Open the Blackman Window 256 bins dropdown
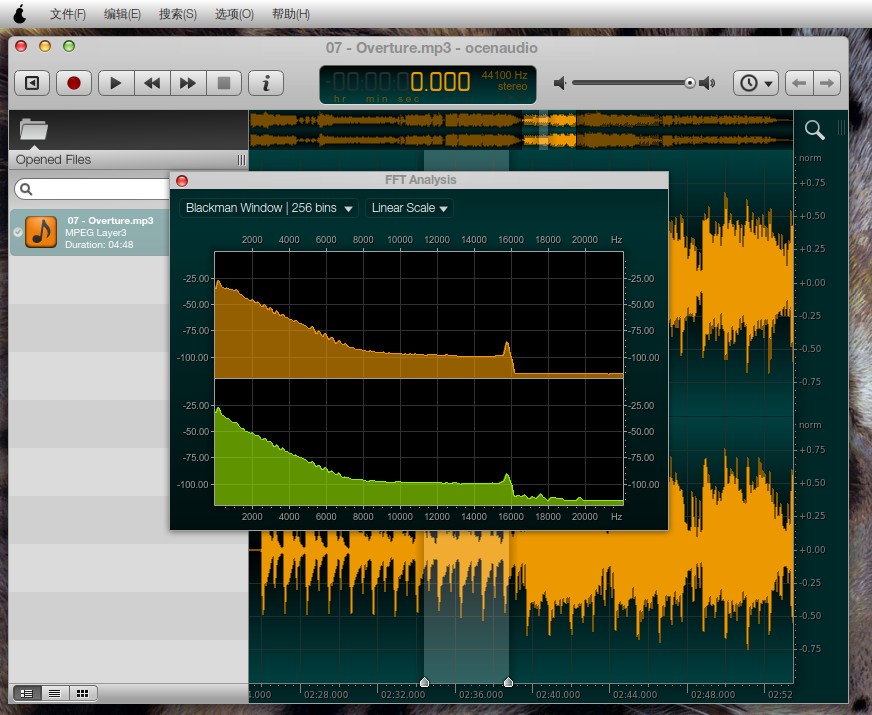872x715 pixels. click(x=269, y=208)
